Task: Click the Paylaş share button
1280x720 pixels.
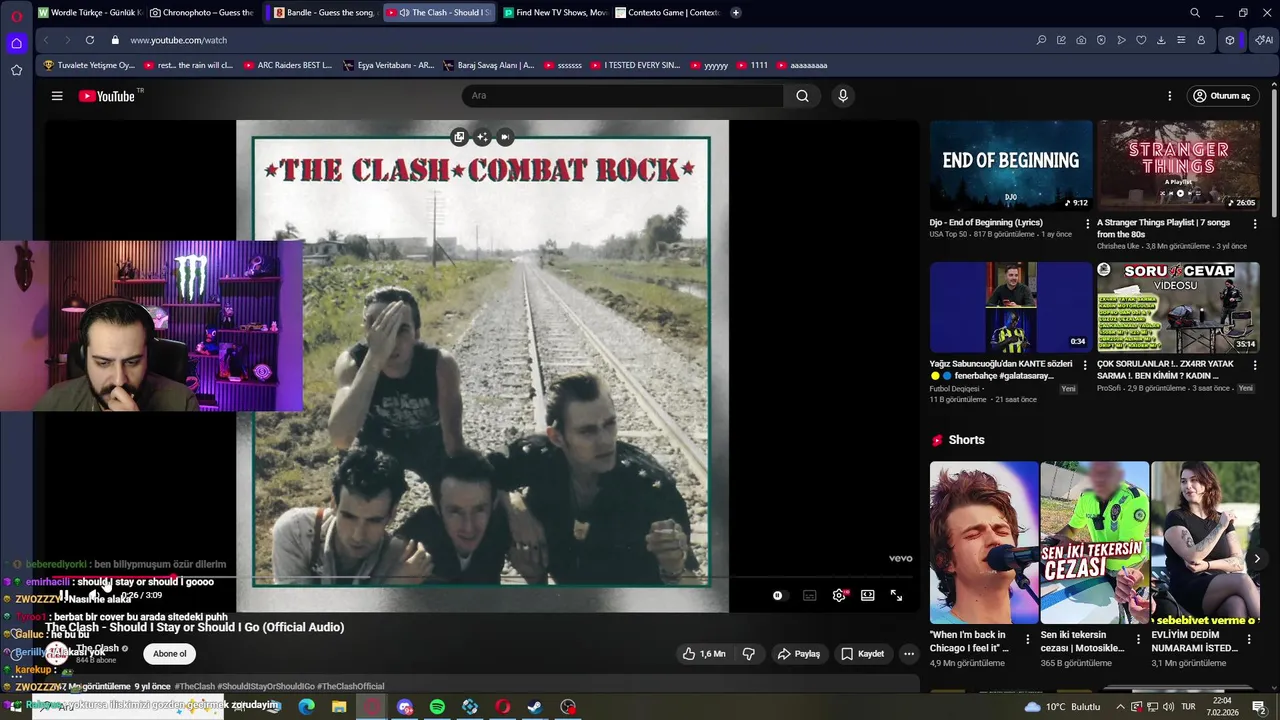Action: coord(799,654)
